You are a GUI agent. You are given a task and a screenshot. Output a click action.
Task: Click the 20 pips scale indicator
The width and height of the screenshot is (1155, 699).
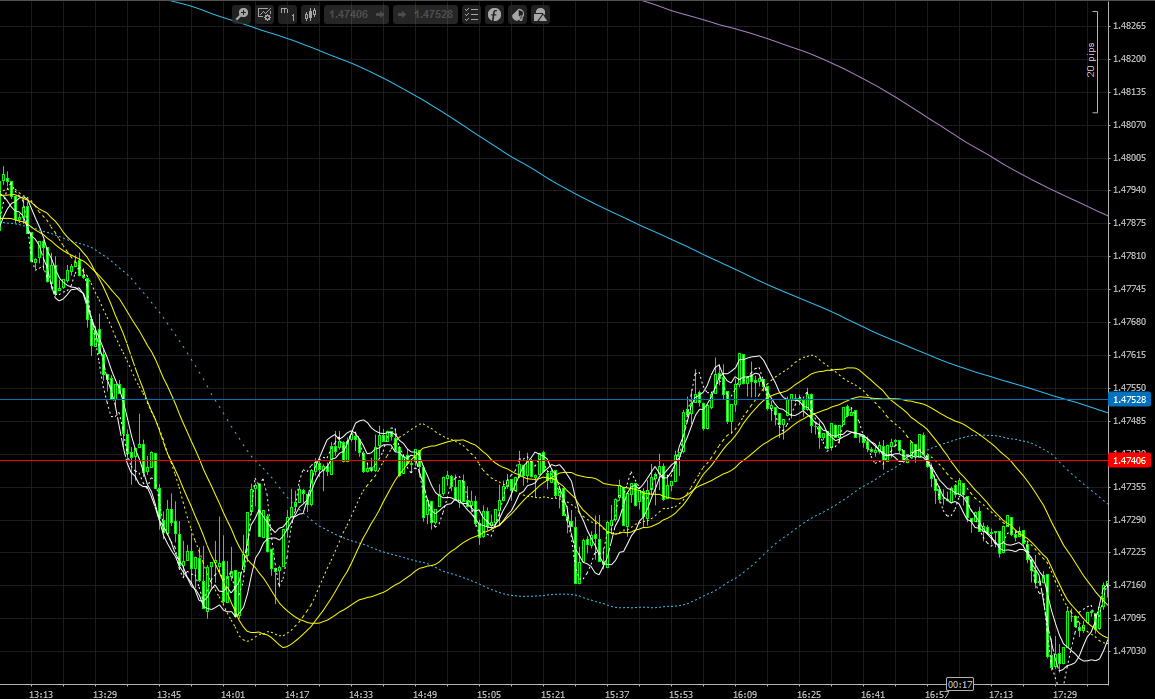point(1092,60)
